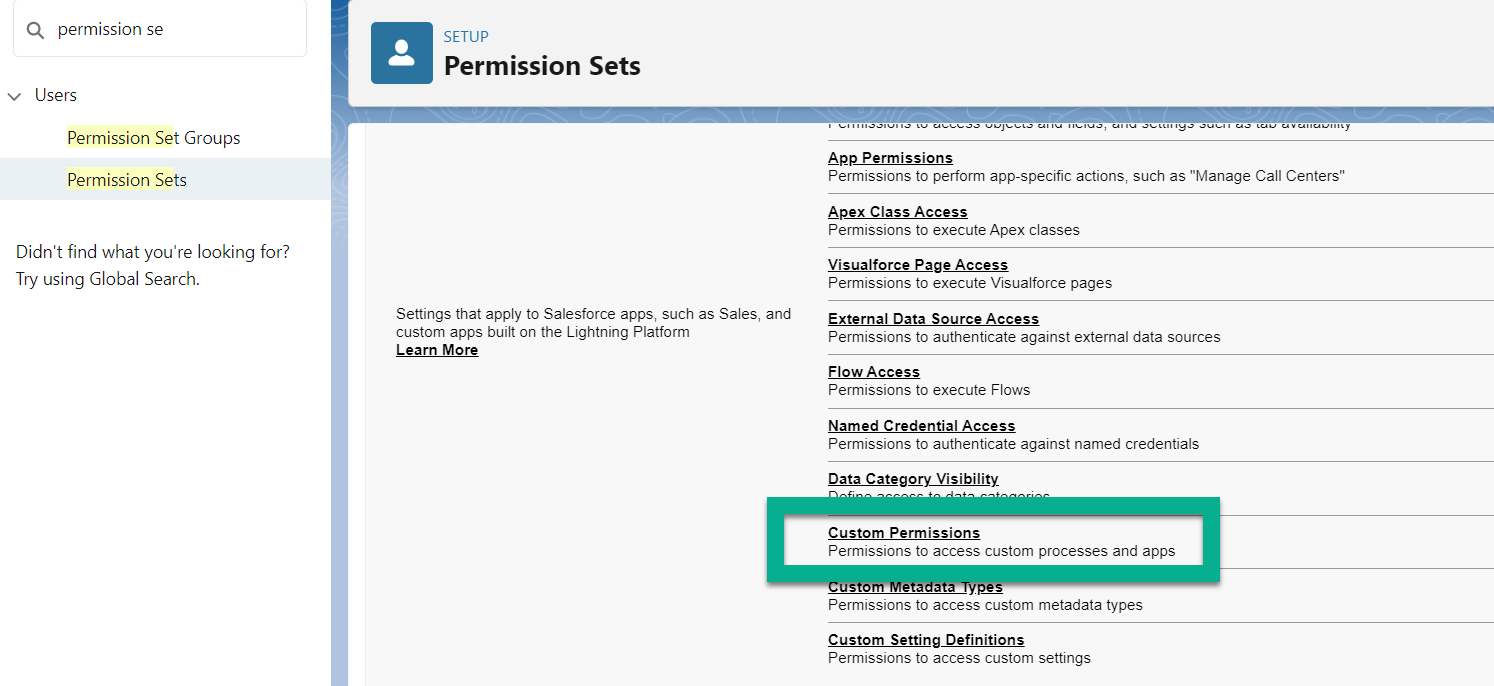Collapse the Users section in sidebar
The width and height of the screenshot is (1494, 686).
[x=14, y=94]
